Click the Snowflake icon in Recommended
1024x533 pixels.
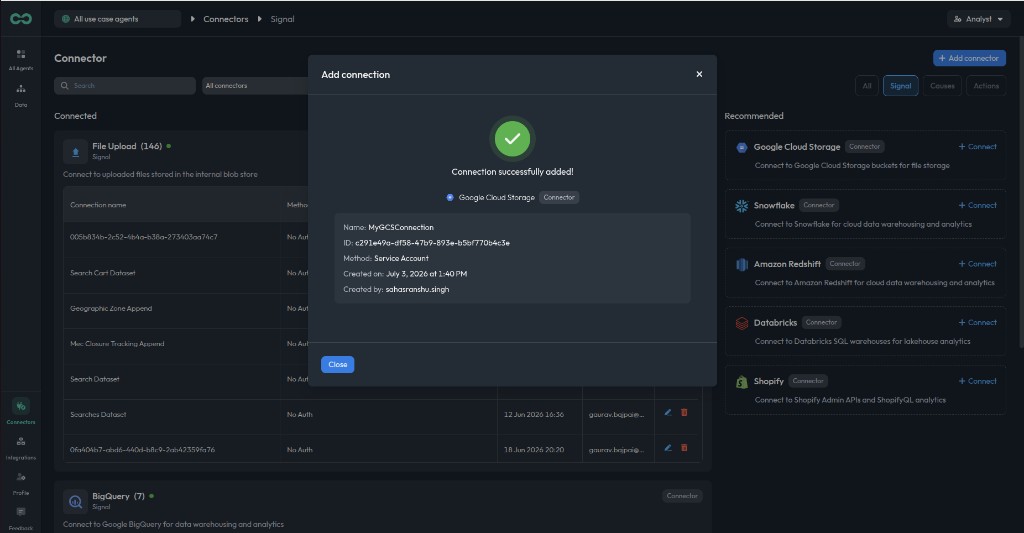pos(742,206)
